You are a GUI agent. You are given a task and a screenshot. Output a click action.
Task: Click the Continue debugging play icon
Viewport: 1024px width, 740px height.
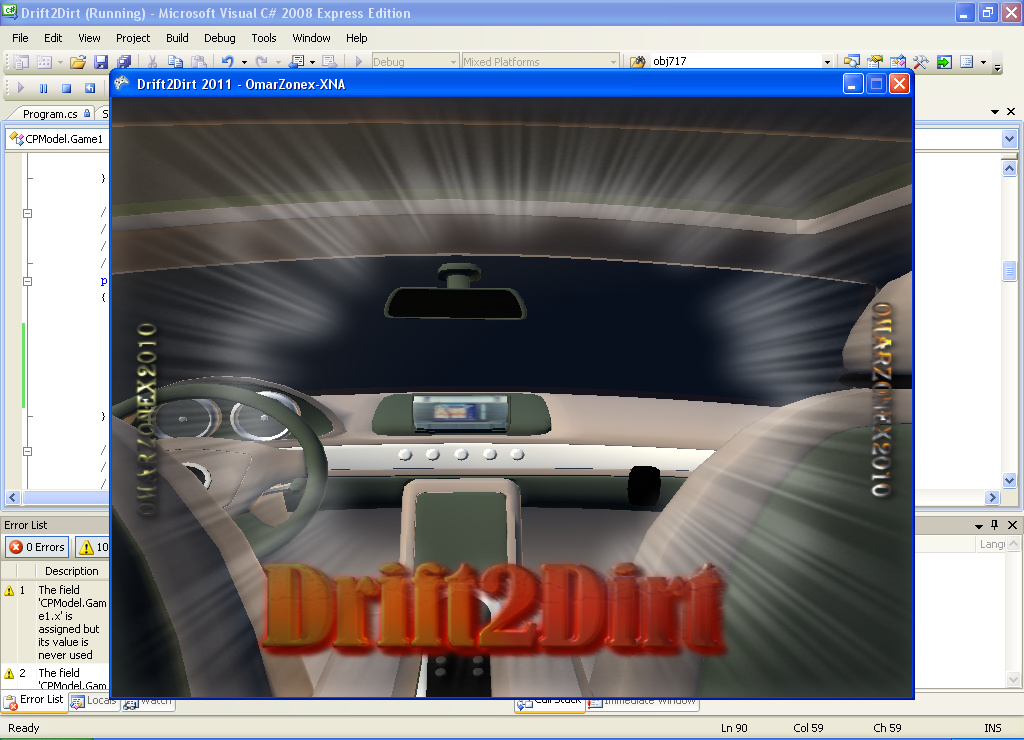click(x=20, y=88)
